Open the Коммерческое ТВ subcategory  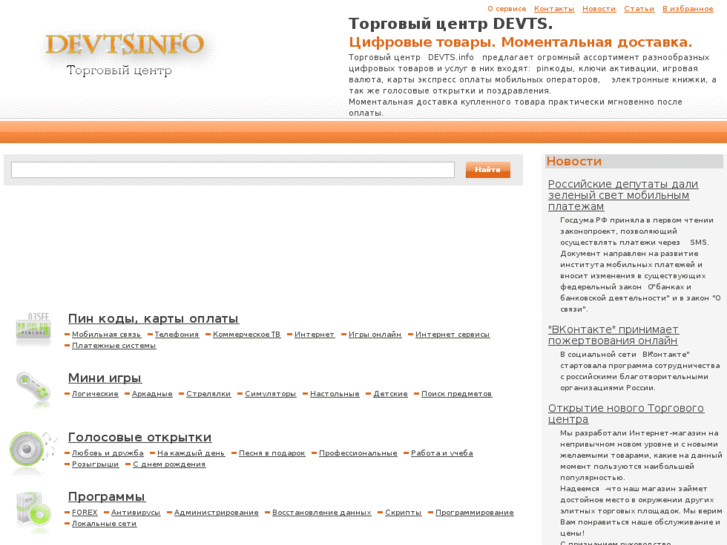pos(247,334)
